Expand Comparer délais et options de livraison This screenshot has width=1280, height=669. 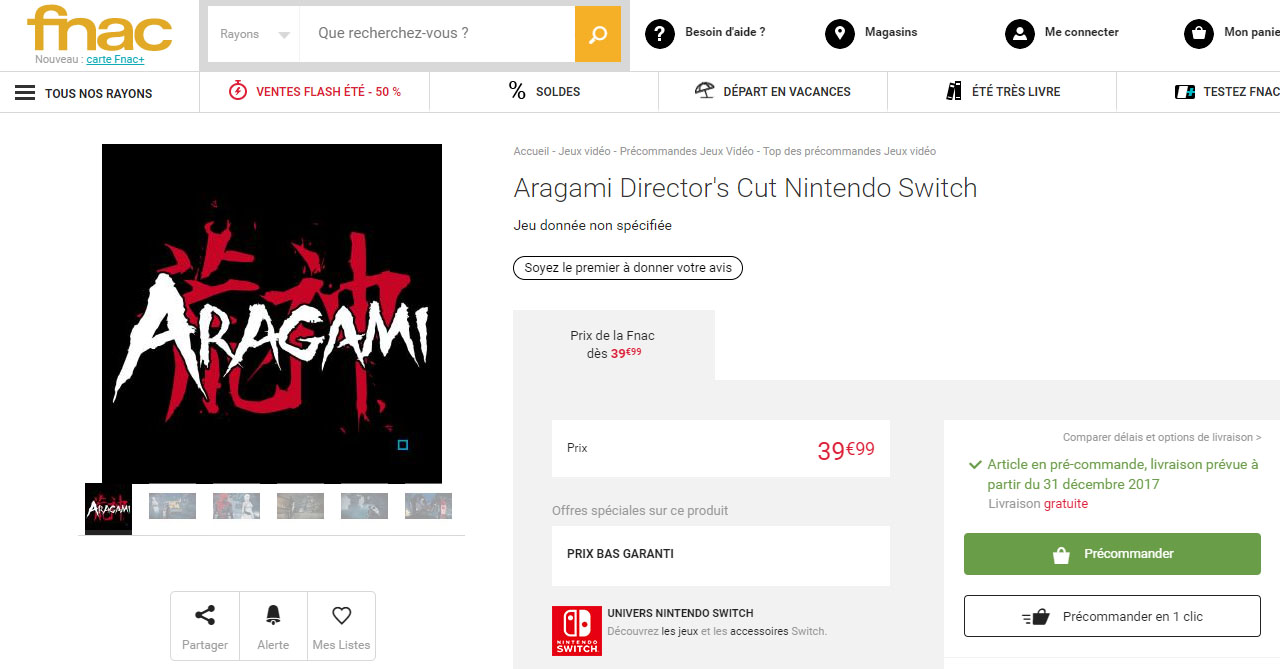[1161, 437]
